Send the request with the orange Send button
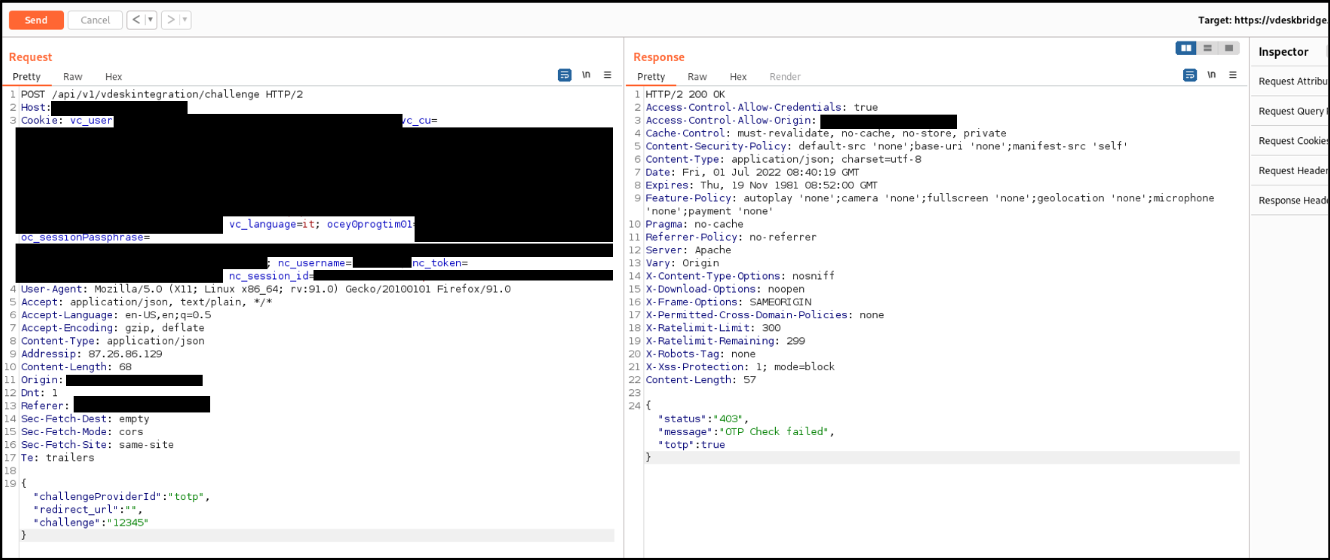Viewport: 1330px width, 560px height. point(36,20)
